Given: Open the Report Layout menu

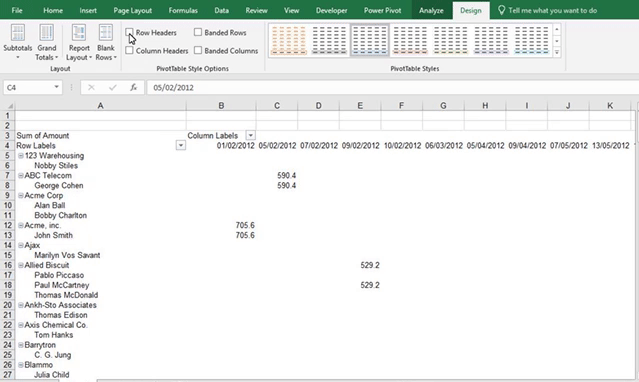Looking at the screenshot, I should [79, 42].
